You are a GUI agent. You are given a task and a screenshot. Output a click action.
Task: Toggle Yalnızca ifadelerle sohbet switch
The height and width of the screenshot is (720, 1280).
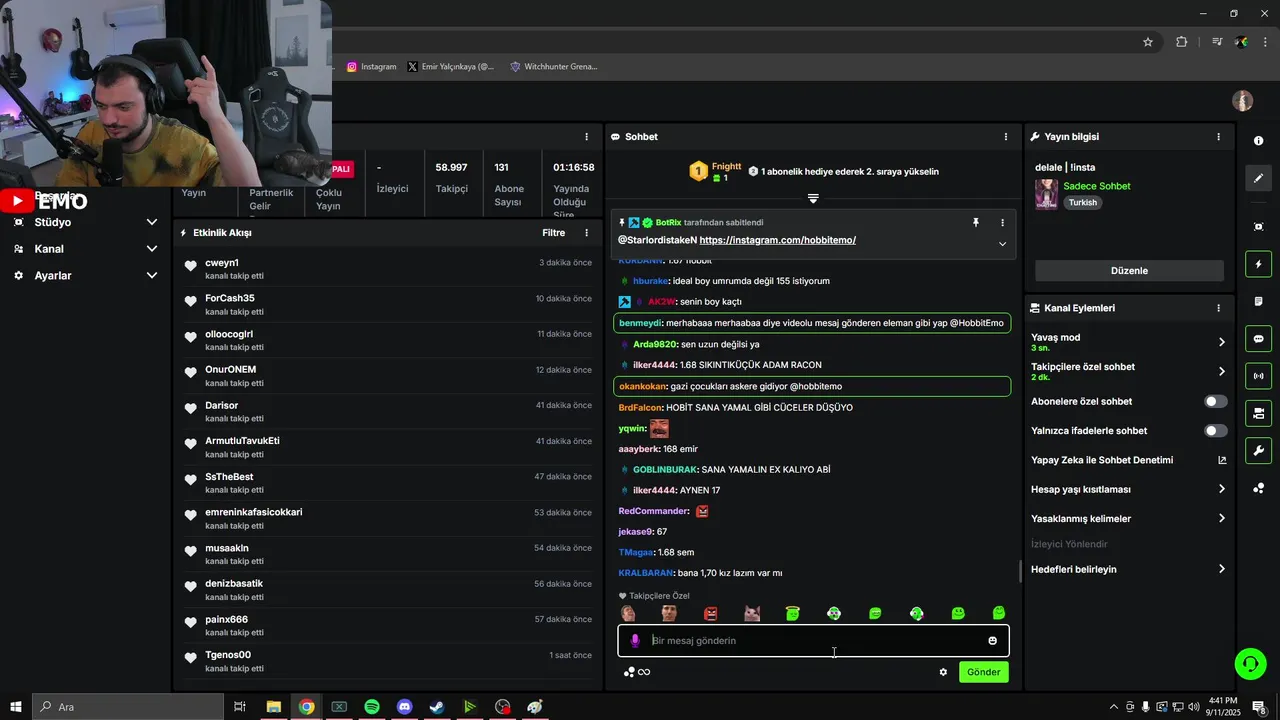pos(1216,431)
